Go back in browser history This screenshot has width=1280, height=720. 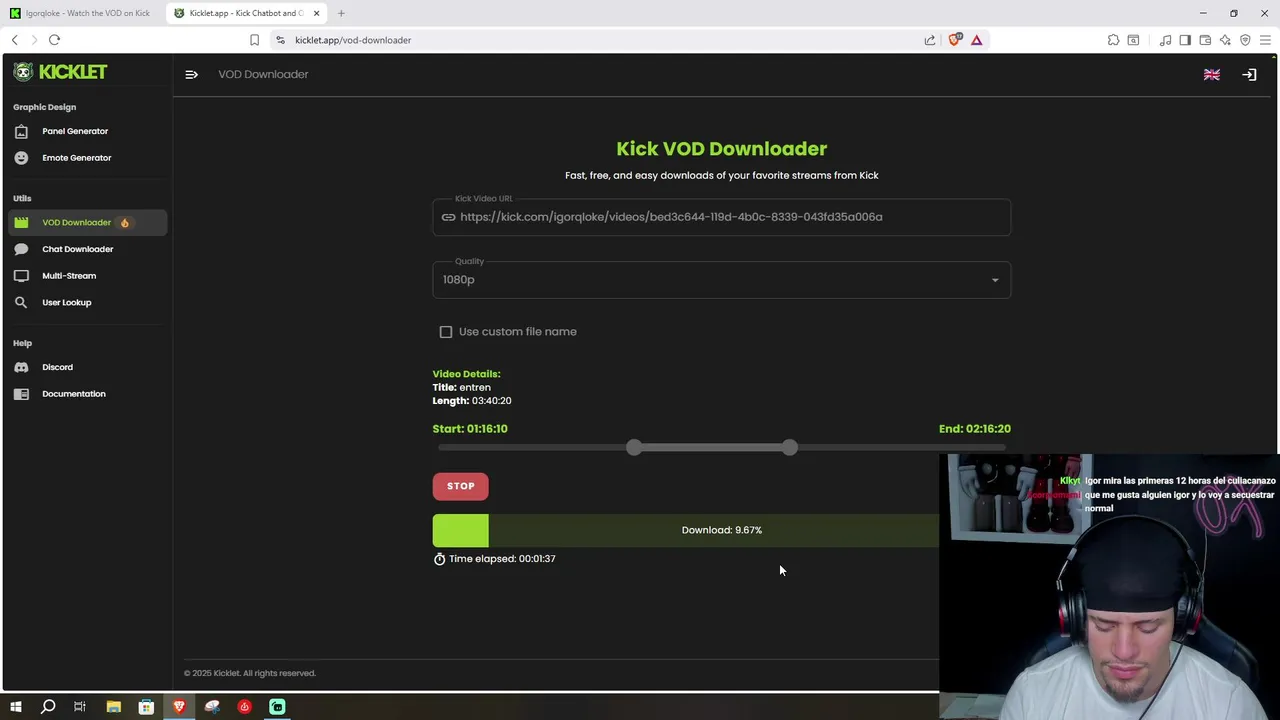click(14, 40)
